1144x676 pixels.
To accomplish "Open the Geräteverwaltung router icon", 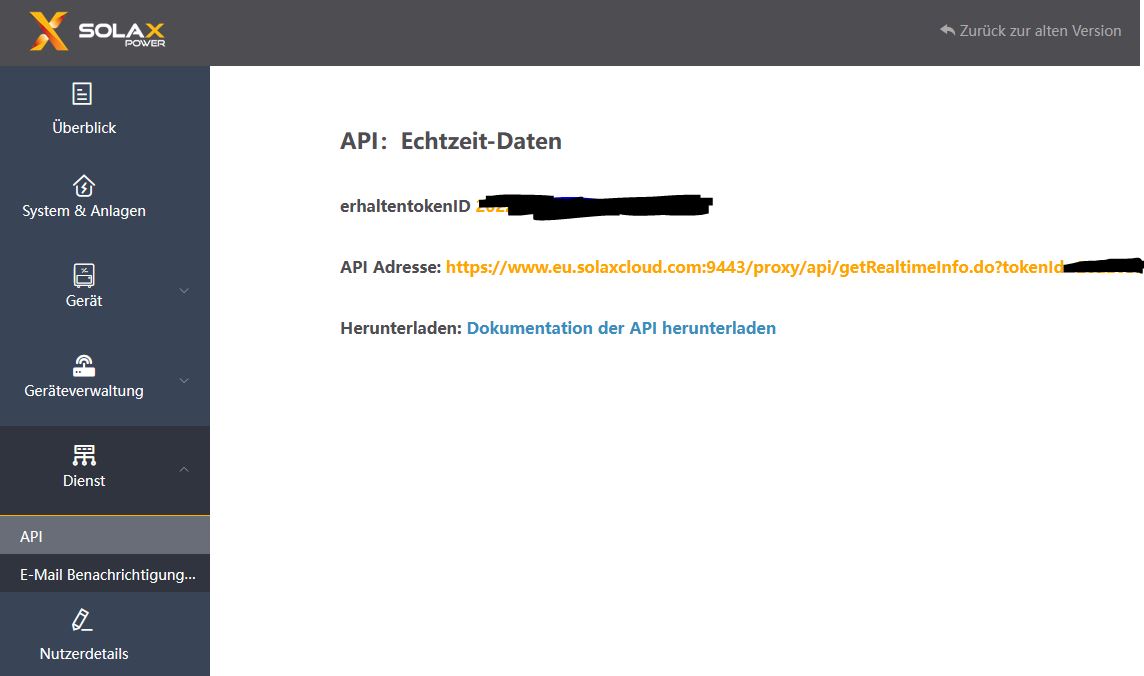I will pyautogui.click(x=84, y=365).
